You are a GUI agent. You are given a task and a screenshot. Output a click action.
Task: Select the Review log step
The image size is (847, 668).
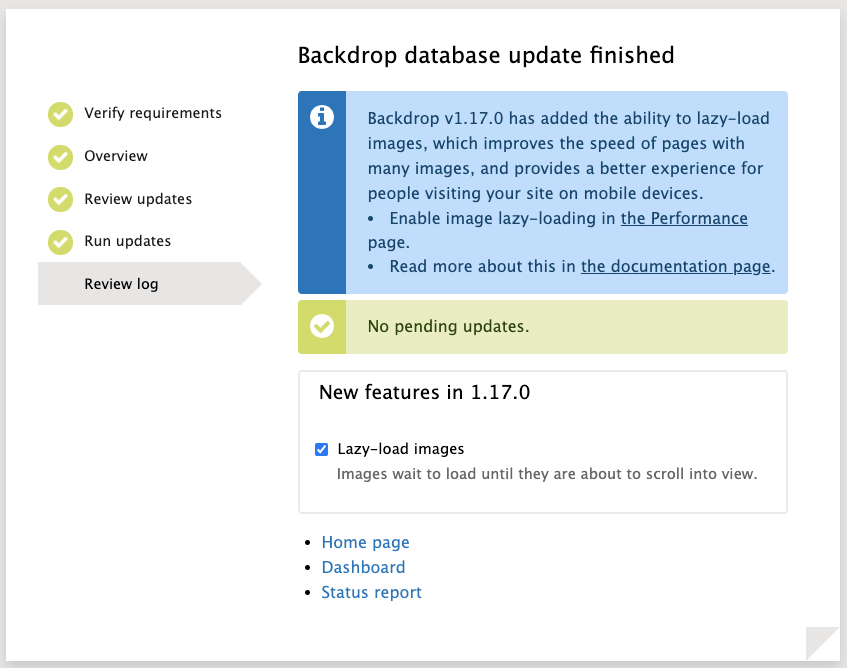[120, 283]
